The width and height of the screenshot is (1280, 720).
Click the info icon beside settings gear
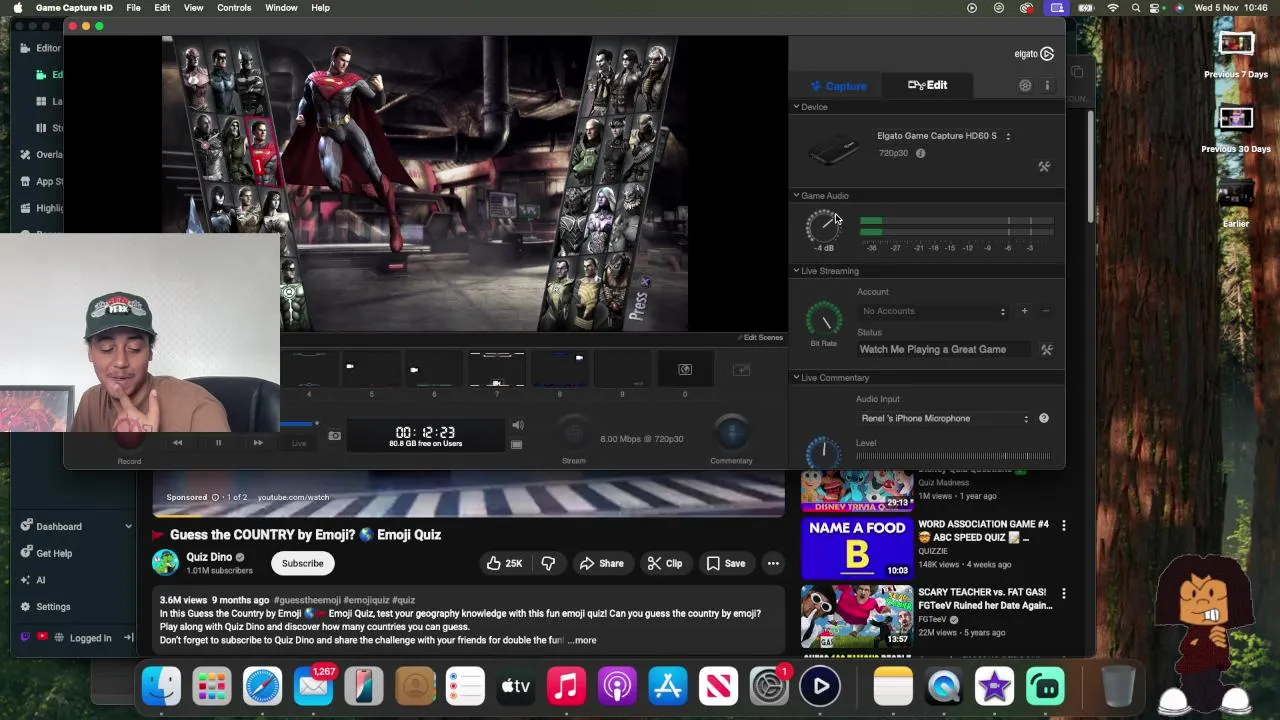click(x=1047, y=86)
